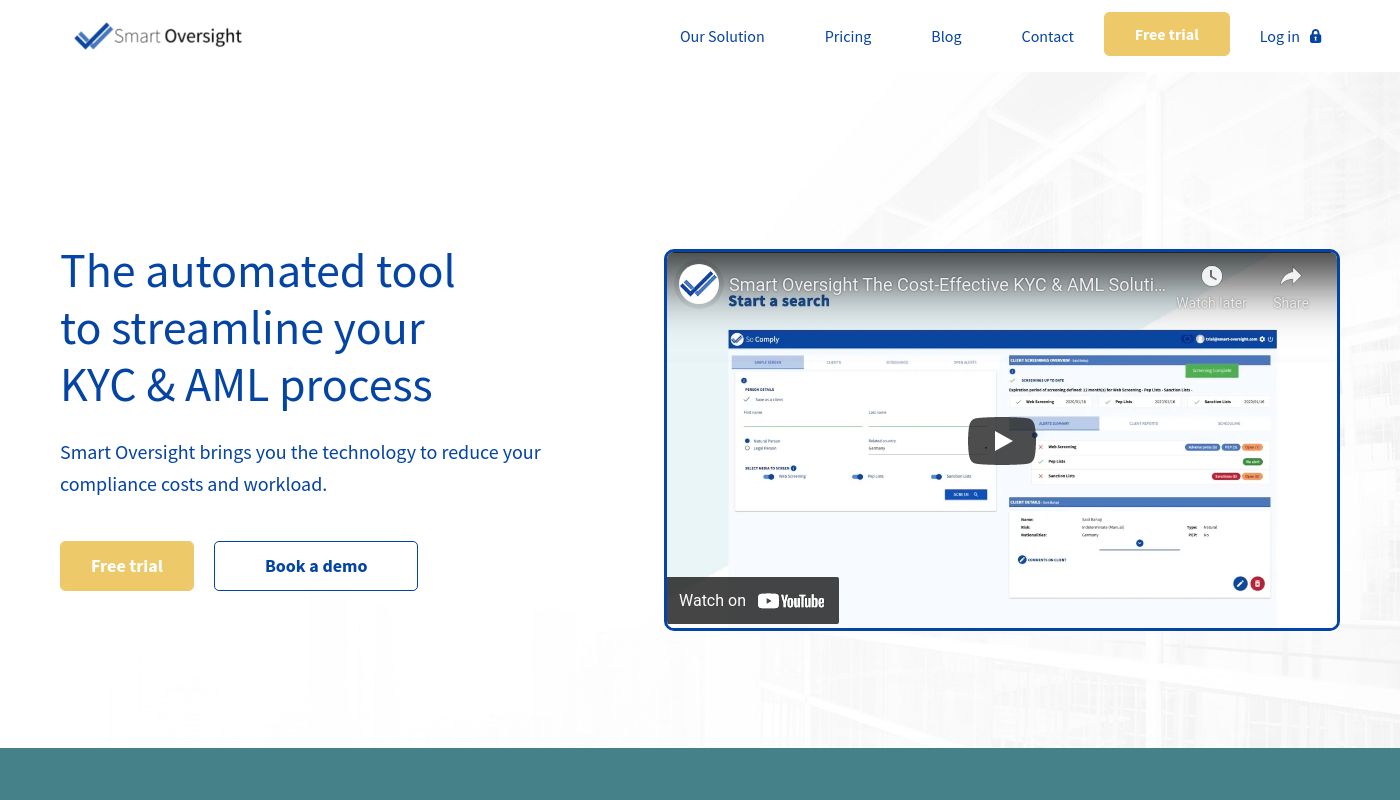Click the video channel avatar icon
The width and height of the screenshot is (1400, 800).
(x=699, y=284)
